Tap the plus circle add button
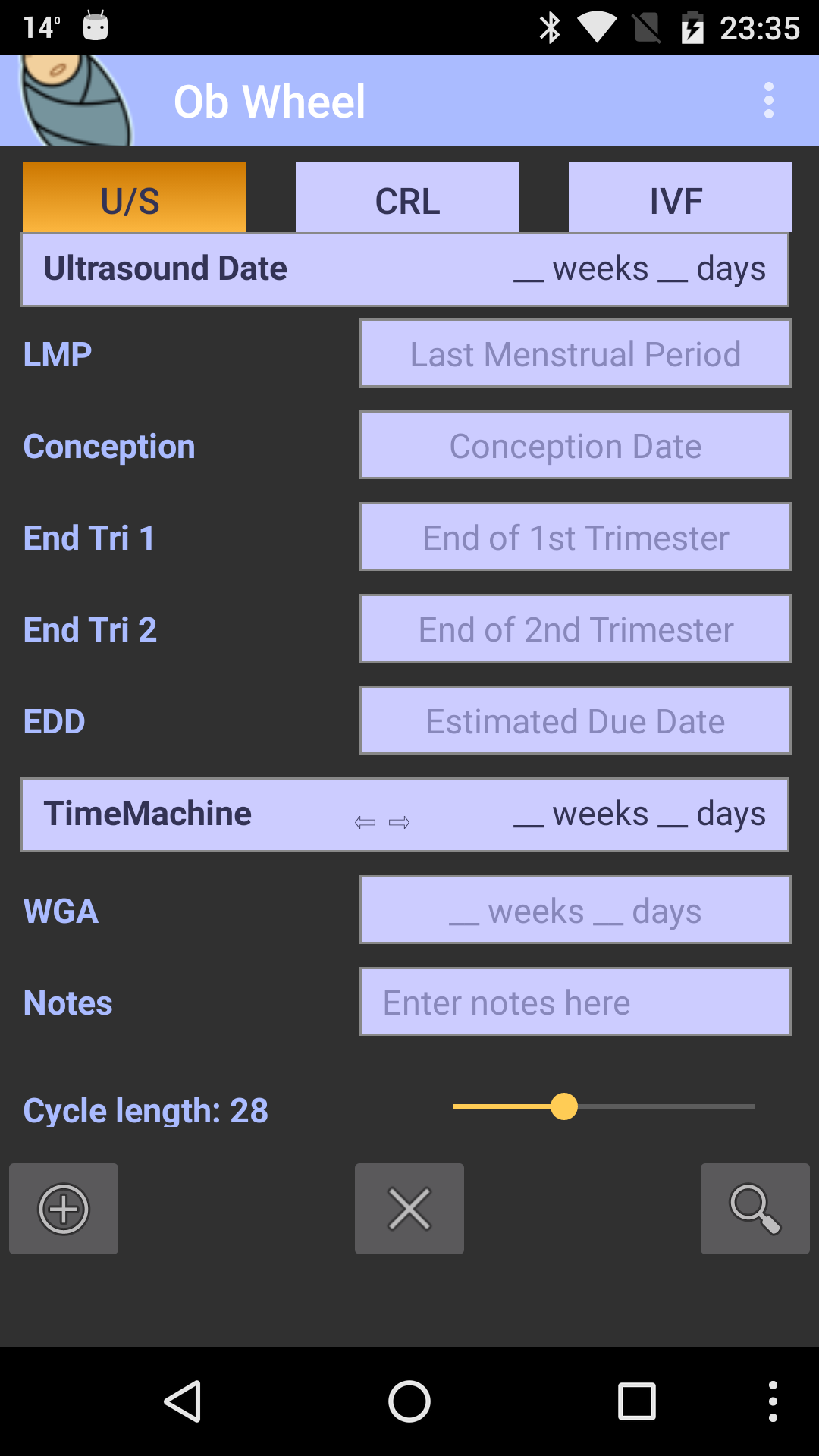 pyautogui.click(x=64, y=1209)
